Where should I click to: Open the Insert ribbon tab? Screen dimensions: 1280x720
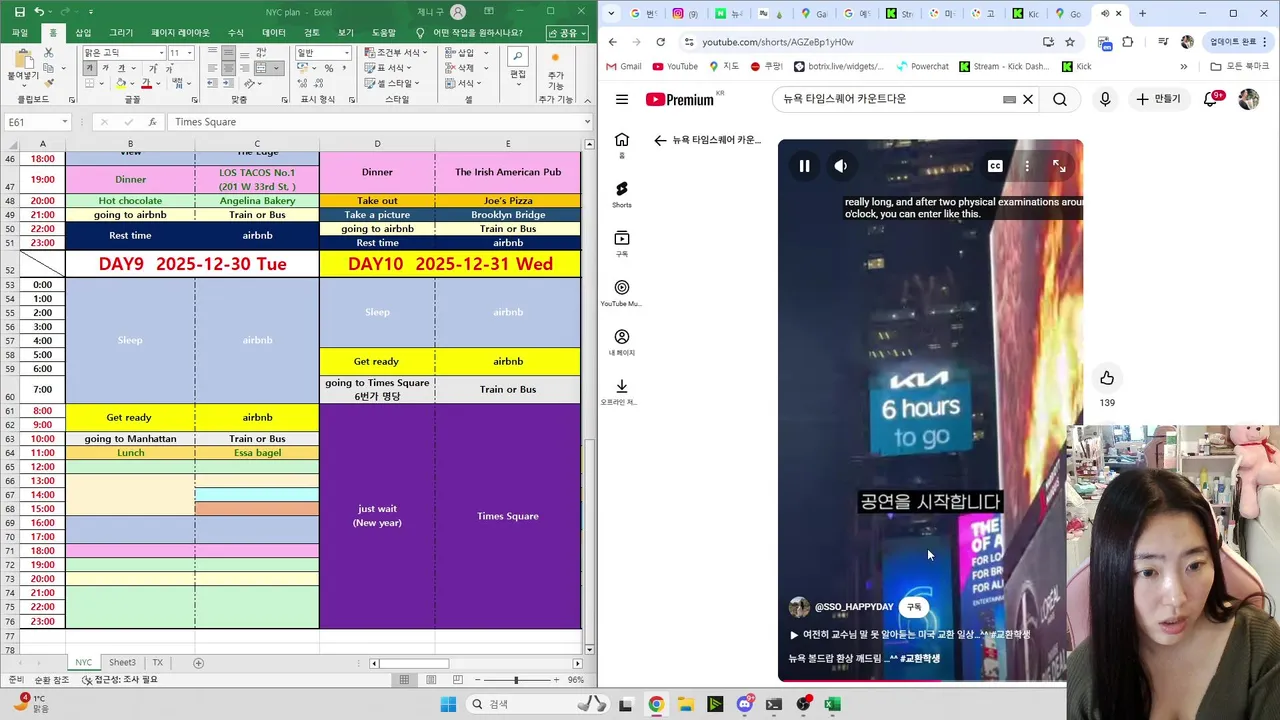click(x=83, y=33)
